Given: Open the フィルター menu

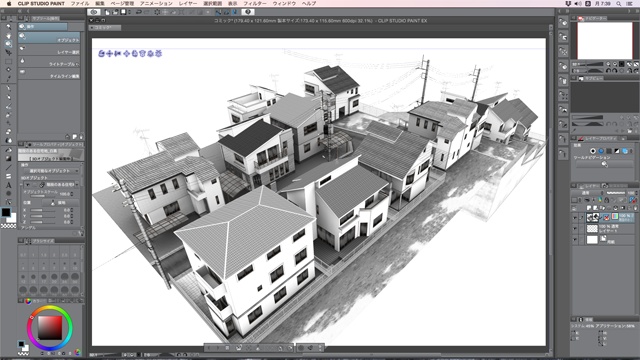Looking at the screenshot, I should click(255, 3).
